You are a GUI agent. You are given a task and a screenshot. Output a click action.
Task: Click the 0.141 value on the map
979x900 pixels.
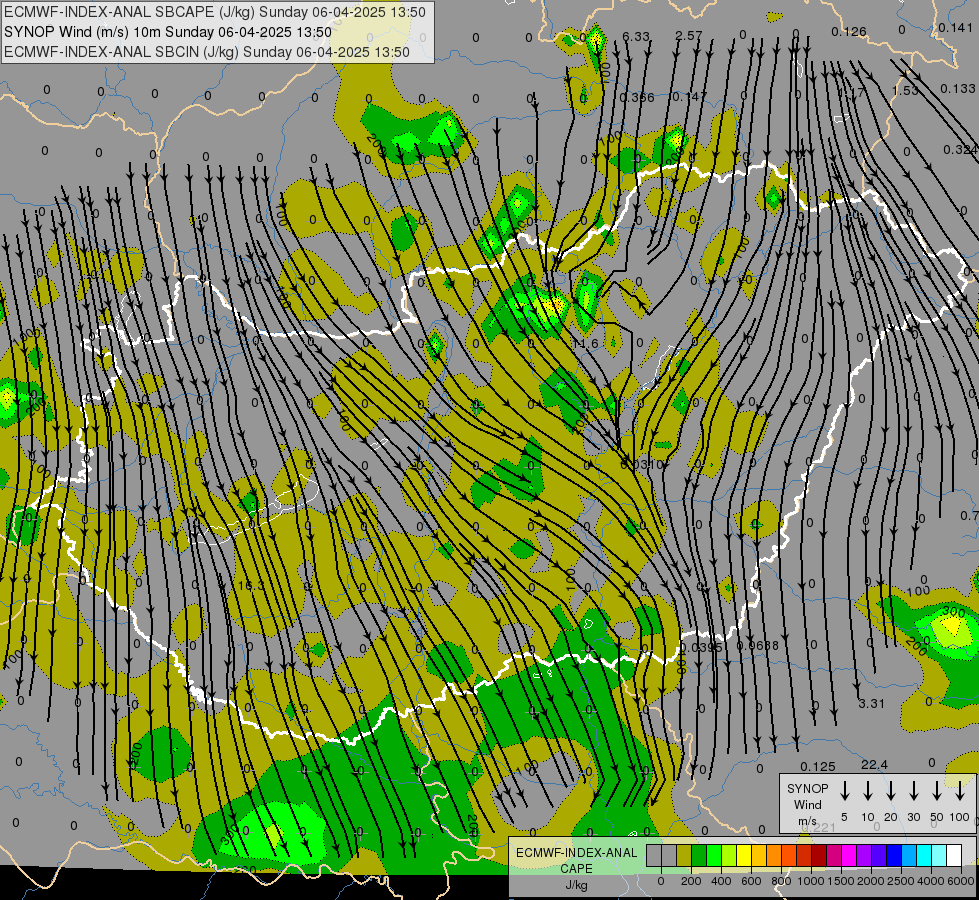click(956, 27)
